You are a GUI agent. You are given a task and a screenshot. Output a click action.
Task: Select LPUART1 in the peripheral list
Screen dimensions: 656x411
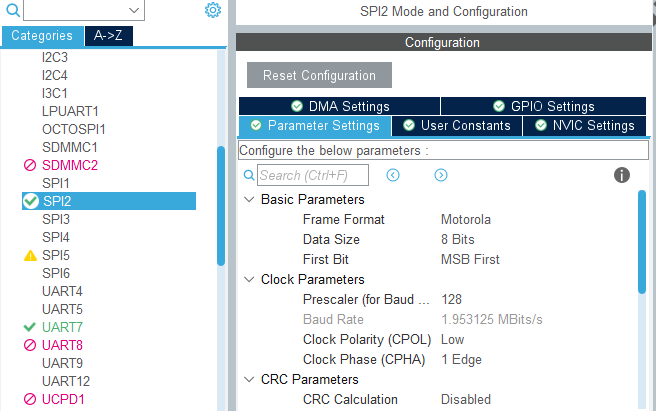tap(70, 111)
